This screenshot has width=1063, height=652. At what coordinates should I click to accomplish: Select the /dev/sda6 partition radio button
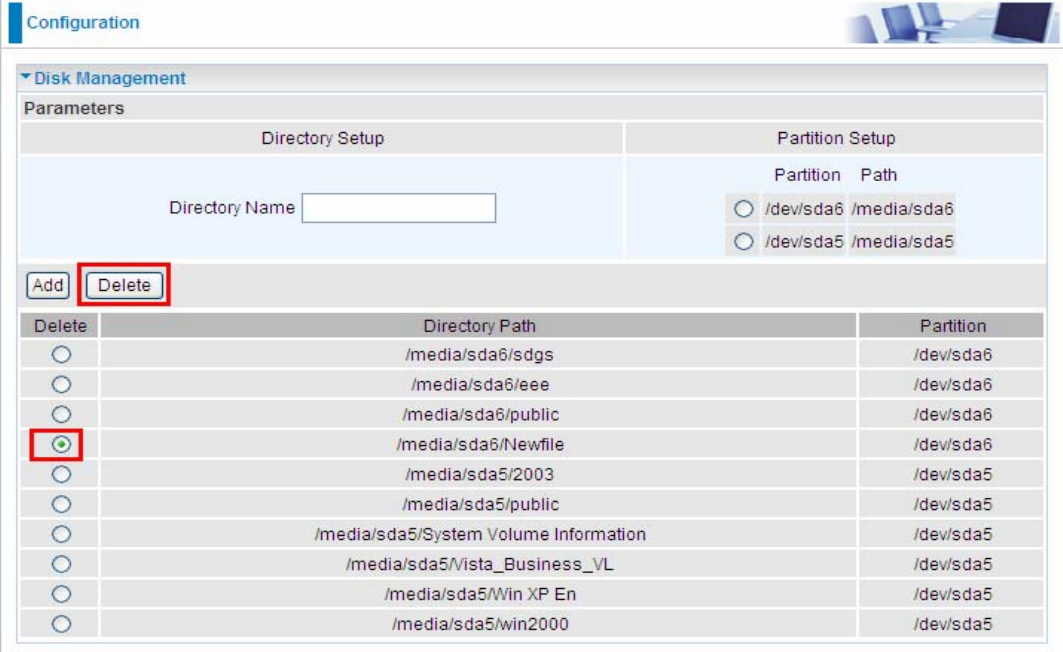(x=743, y=209)
